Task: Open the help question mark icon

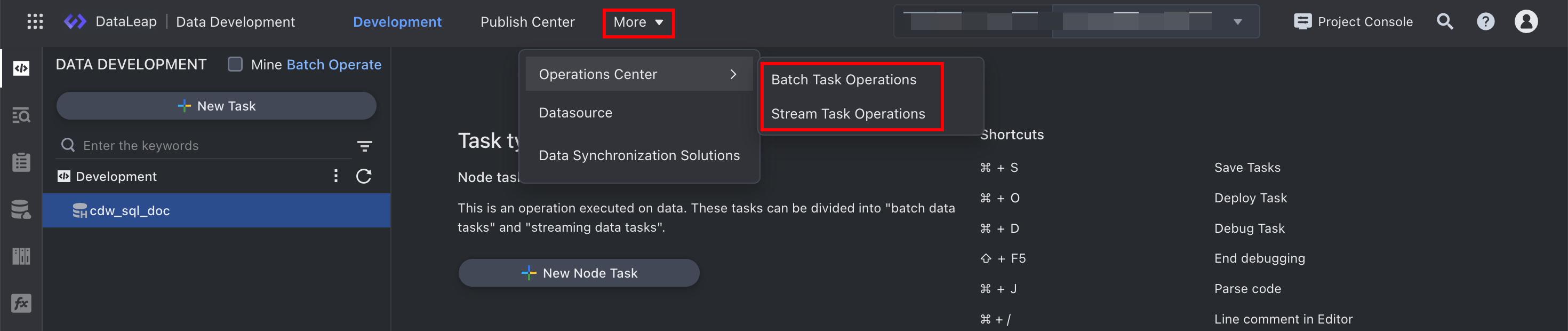Action: coord(1485,22)
